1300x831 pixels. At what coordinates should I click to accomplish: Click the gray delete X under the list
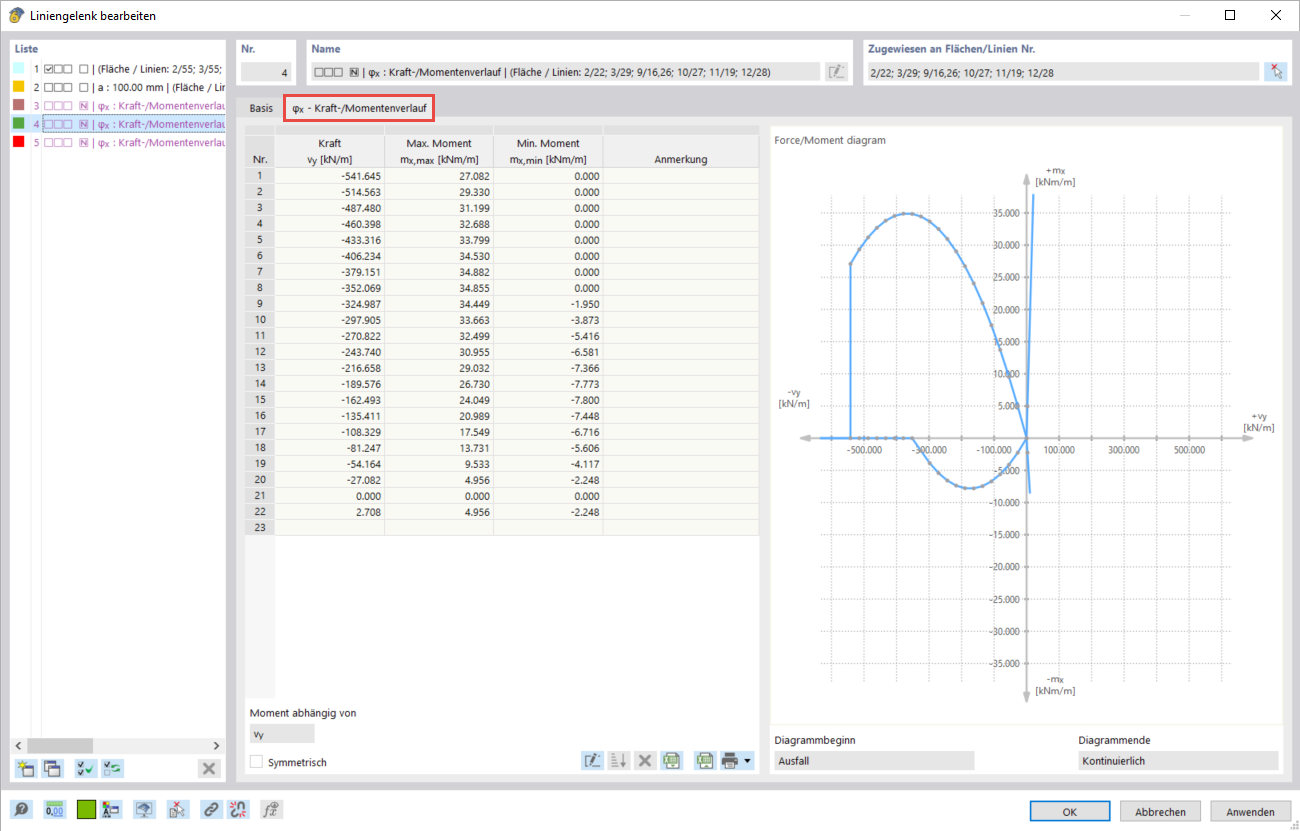[x=209, y=768]
